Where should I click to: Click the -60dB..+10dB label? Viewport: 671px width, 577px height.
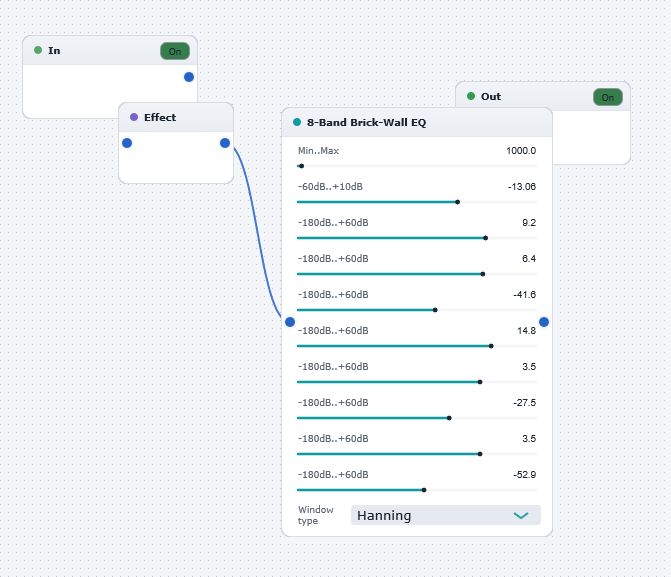[330, 187]
